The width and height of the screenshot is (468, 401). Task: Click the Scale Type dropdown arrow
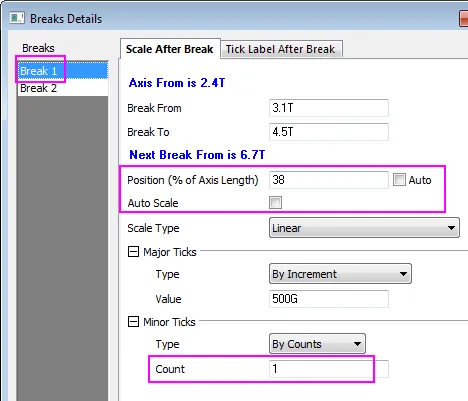coord(451,228)
